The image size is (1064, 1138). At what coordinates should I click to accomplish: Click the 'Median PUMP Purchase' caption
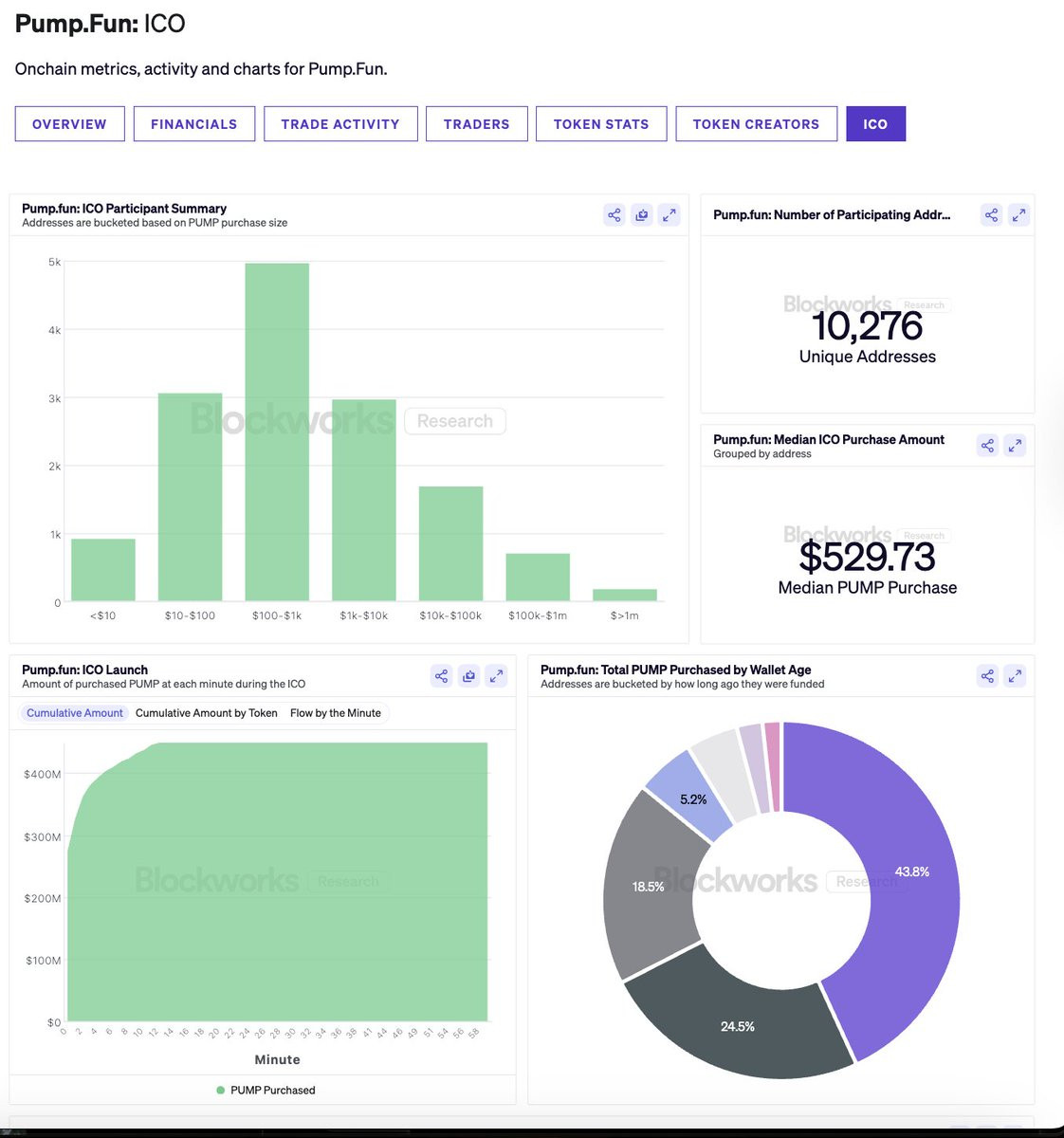click(867, 588)
